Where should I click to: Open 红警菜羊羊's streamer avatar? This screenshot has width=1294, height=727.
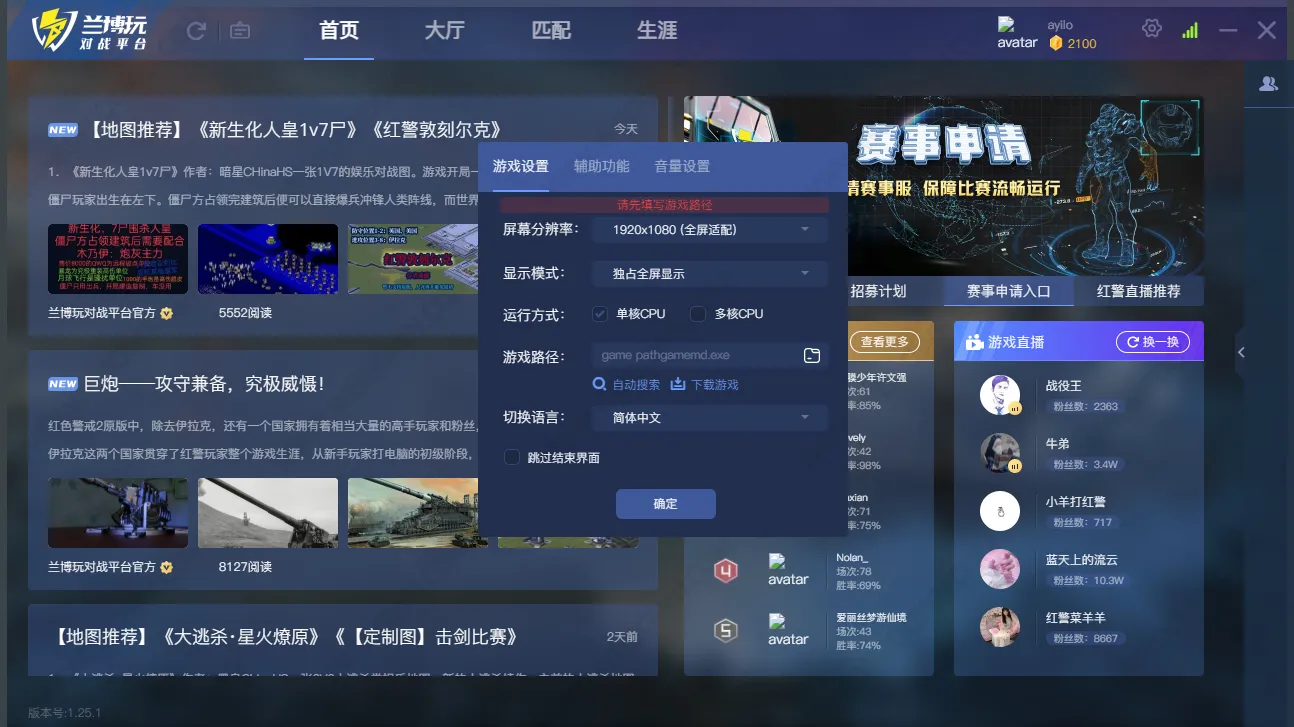tap(1000, 627)
